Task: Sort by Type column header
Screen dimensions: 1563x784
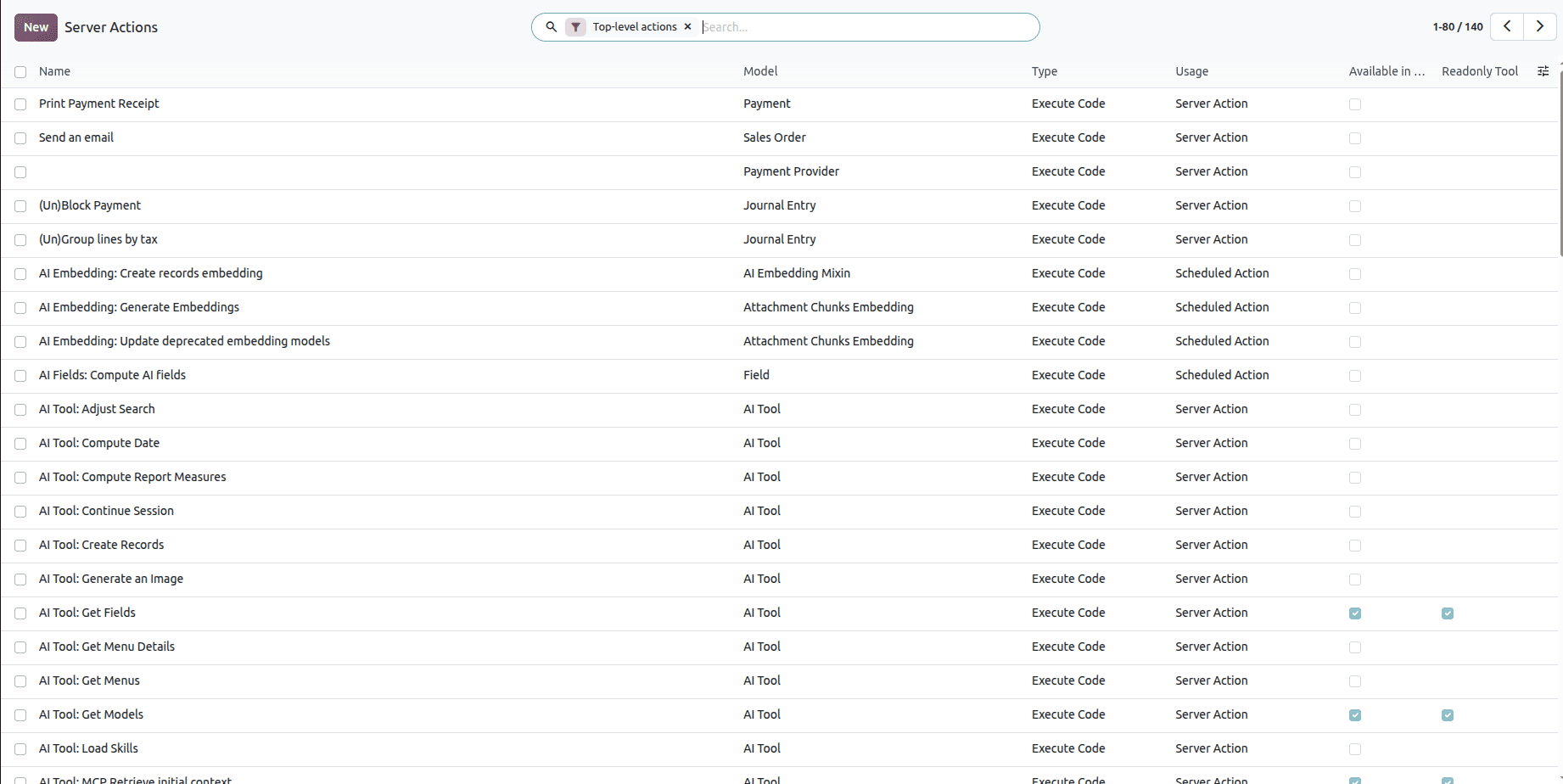Action: click(1045, 71)
